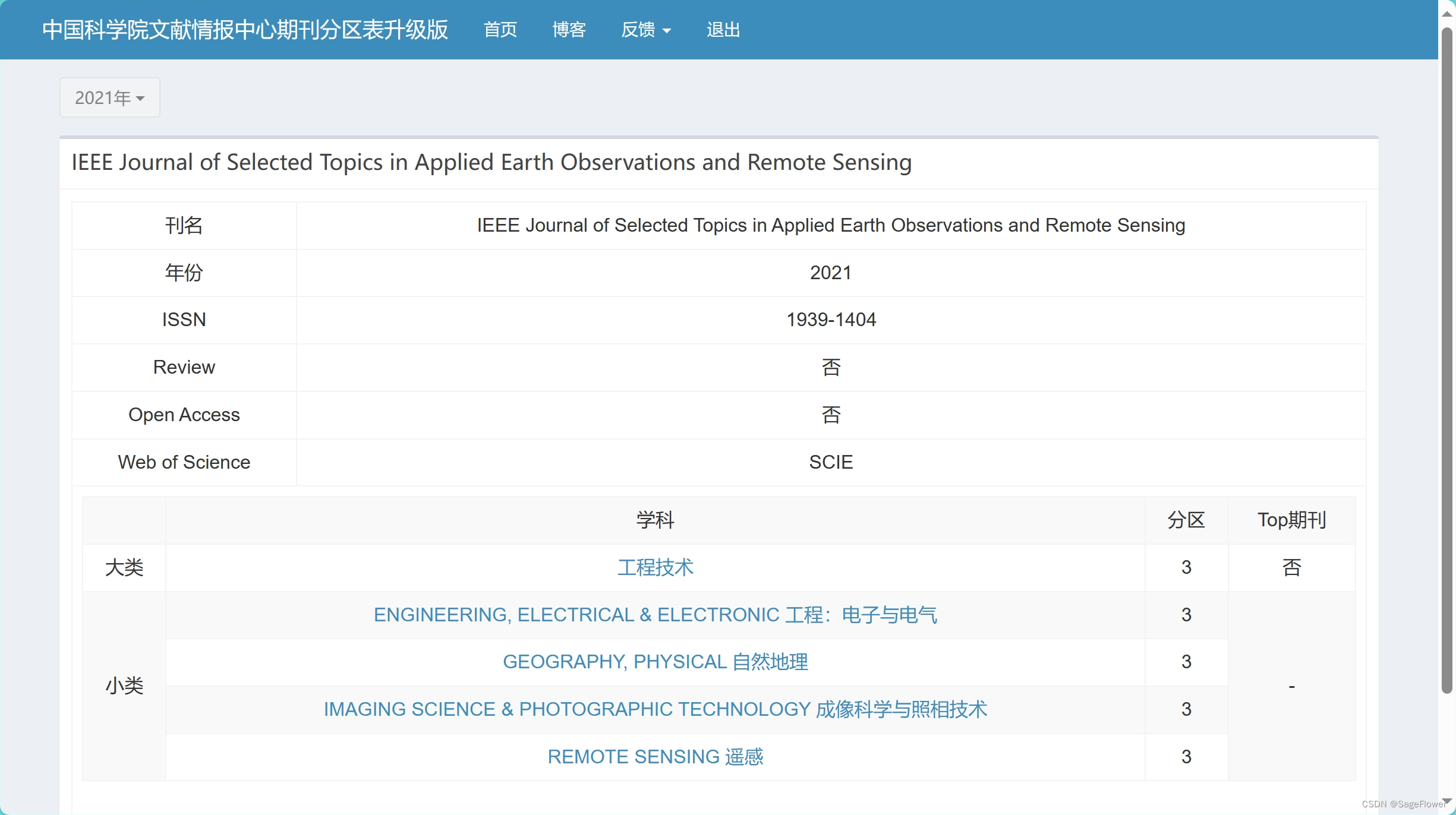The width and height of the screenshot is (1456, 815).
Task: Click the Web of Science row label
Action: (x=184, y=462)
